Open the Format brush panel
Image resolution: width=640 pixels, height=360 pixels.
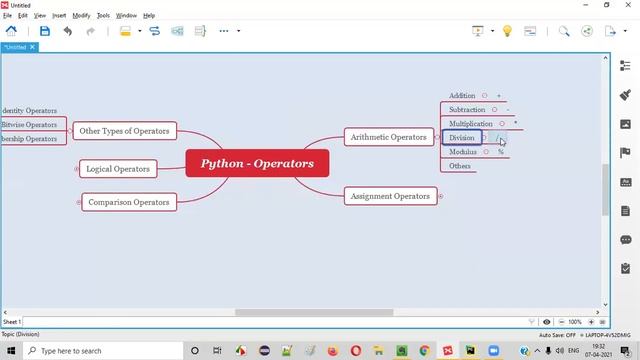pyautogui.click(x=625, y=95)
